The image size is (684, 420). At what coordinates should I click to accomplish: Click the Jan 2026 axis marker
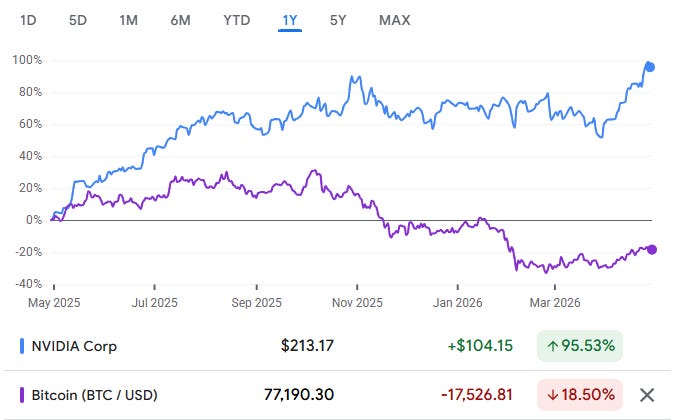coord(457,302)
